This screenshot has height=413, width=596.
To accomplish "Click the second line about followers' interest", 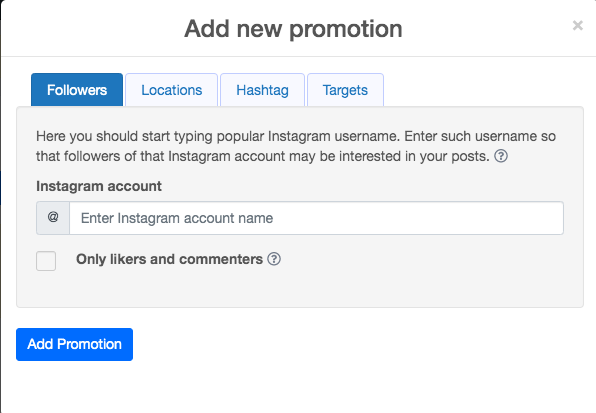I will (263, 156).
